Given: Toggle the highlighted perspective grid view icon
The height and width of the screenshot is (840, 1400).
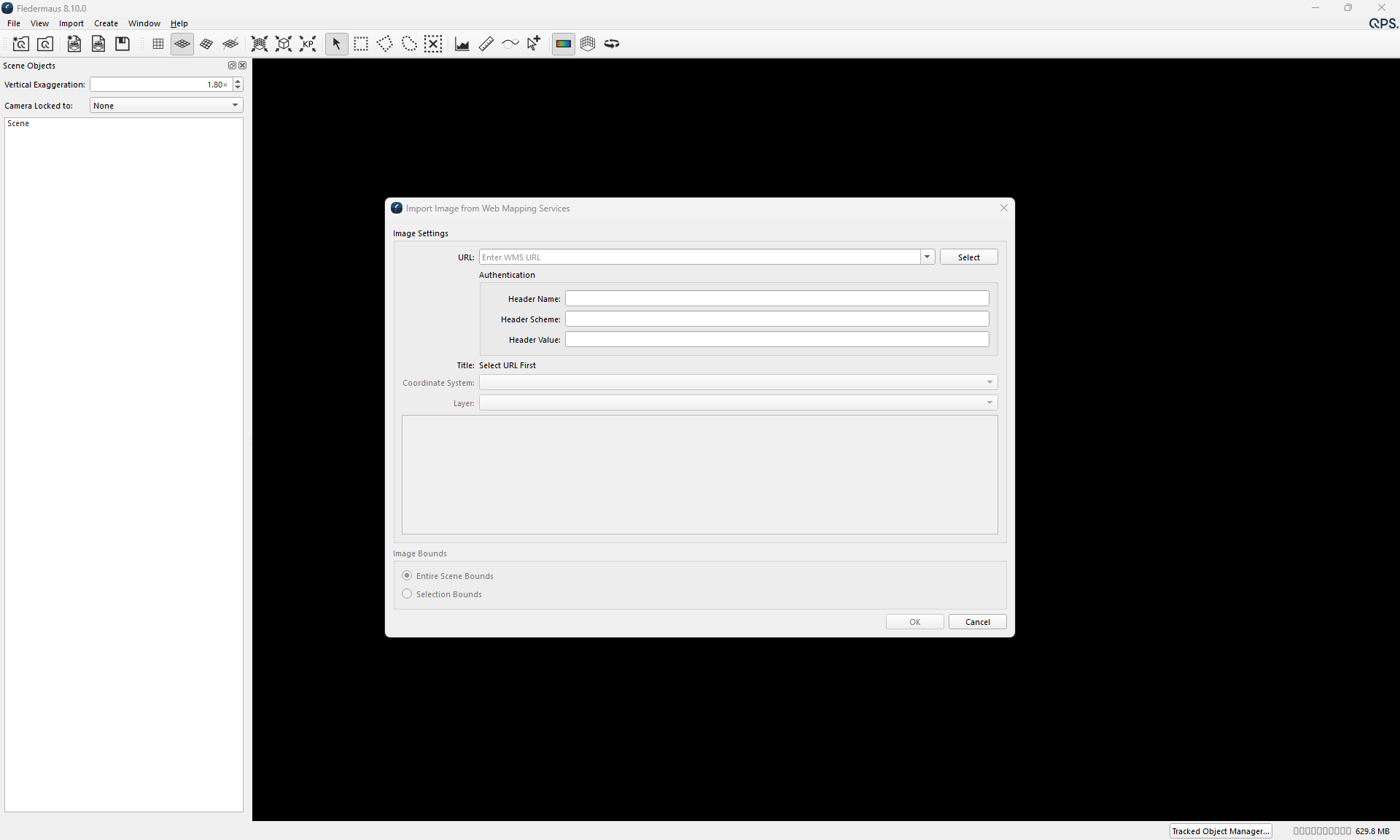Looking at the screenshot, I should pos(182,44).
